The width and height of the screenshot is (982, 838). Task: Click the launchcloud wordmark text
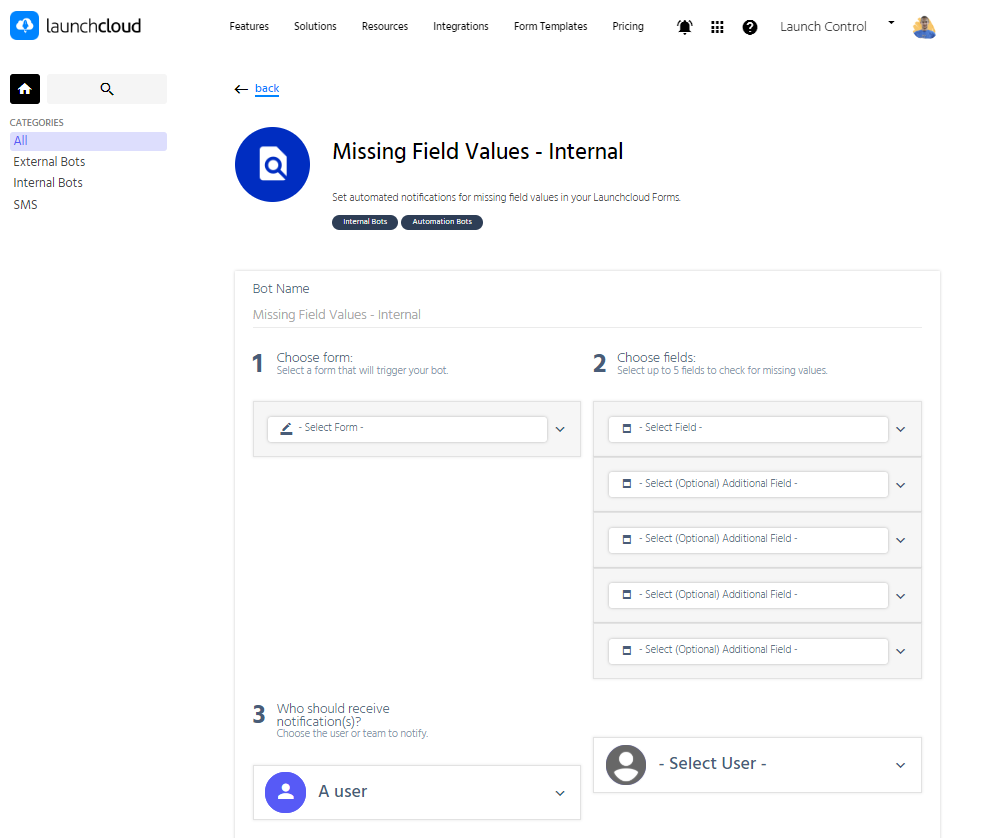pyautogui.click(x=94, y=26)
